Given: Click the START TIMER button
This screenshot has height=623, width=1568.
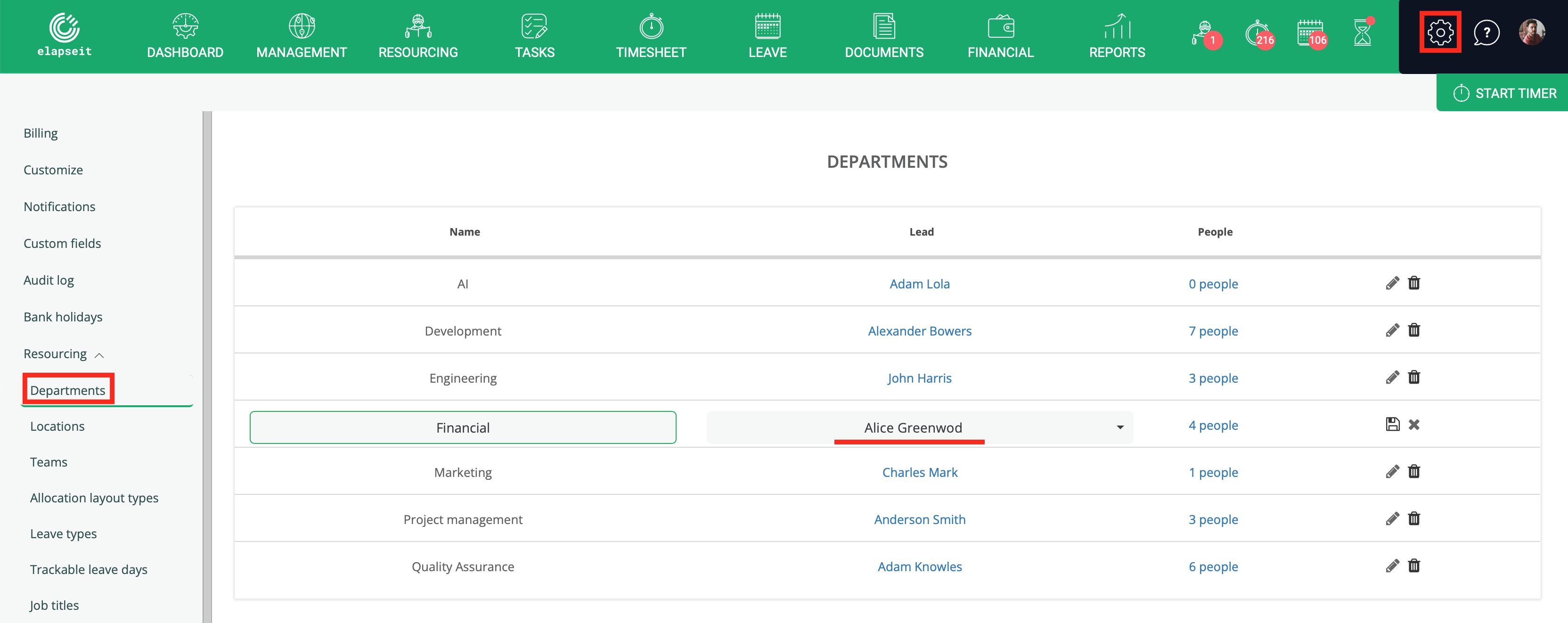Looking at the screenshot, I should [1502, 92].
